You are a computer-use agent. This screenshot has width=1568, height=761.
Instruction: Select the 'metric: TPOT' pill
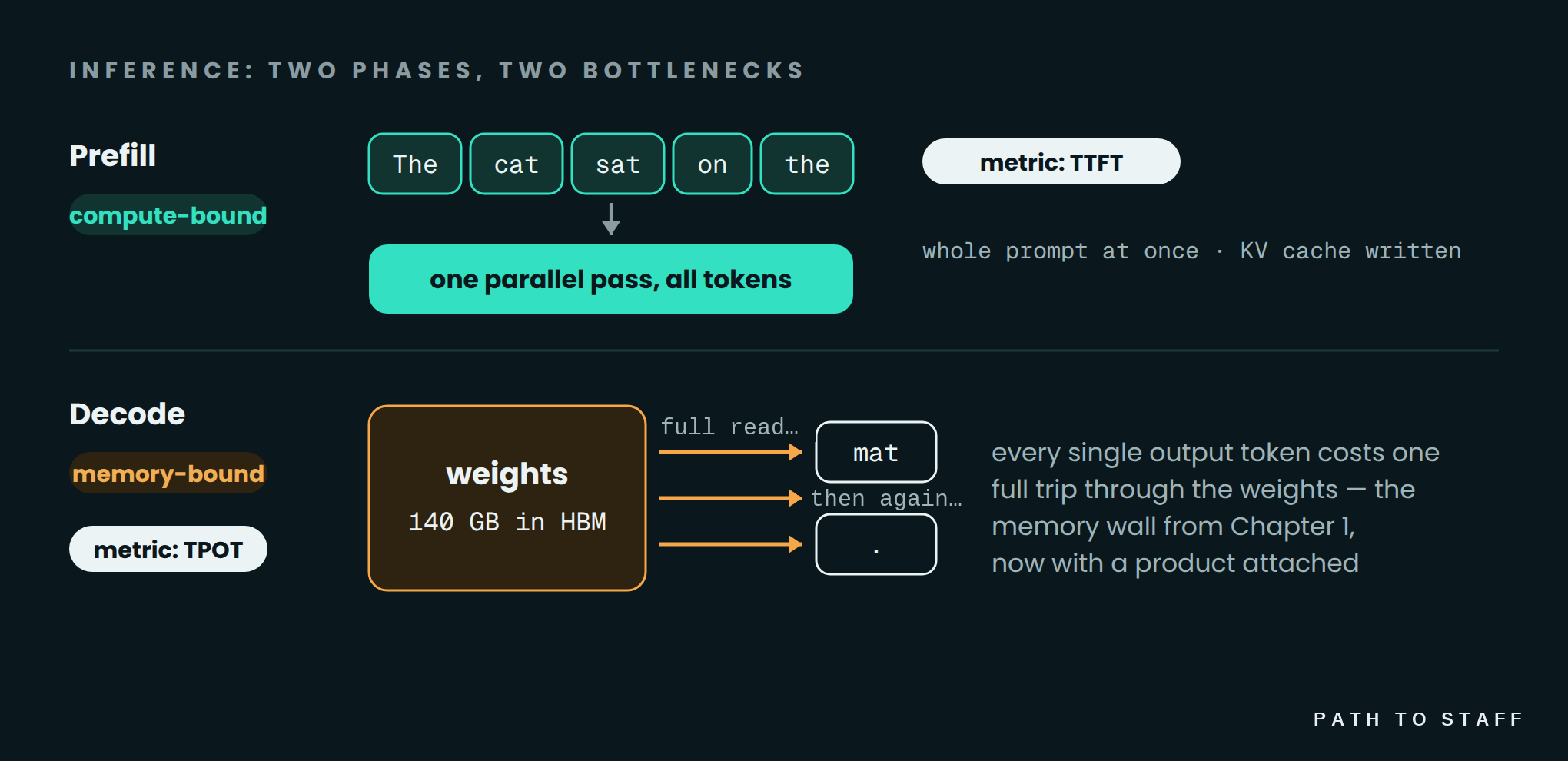coord(168,549)
